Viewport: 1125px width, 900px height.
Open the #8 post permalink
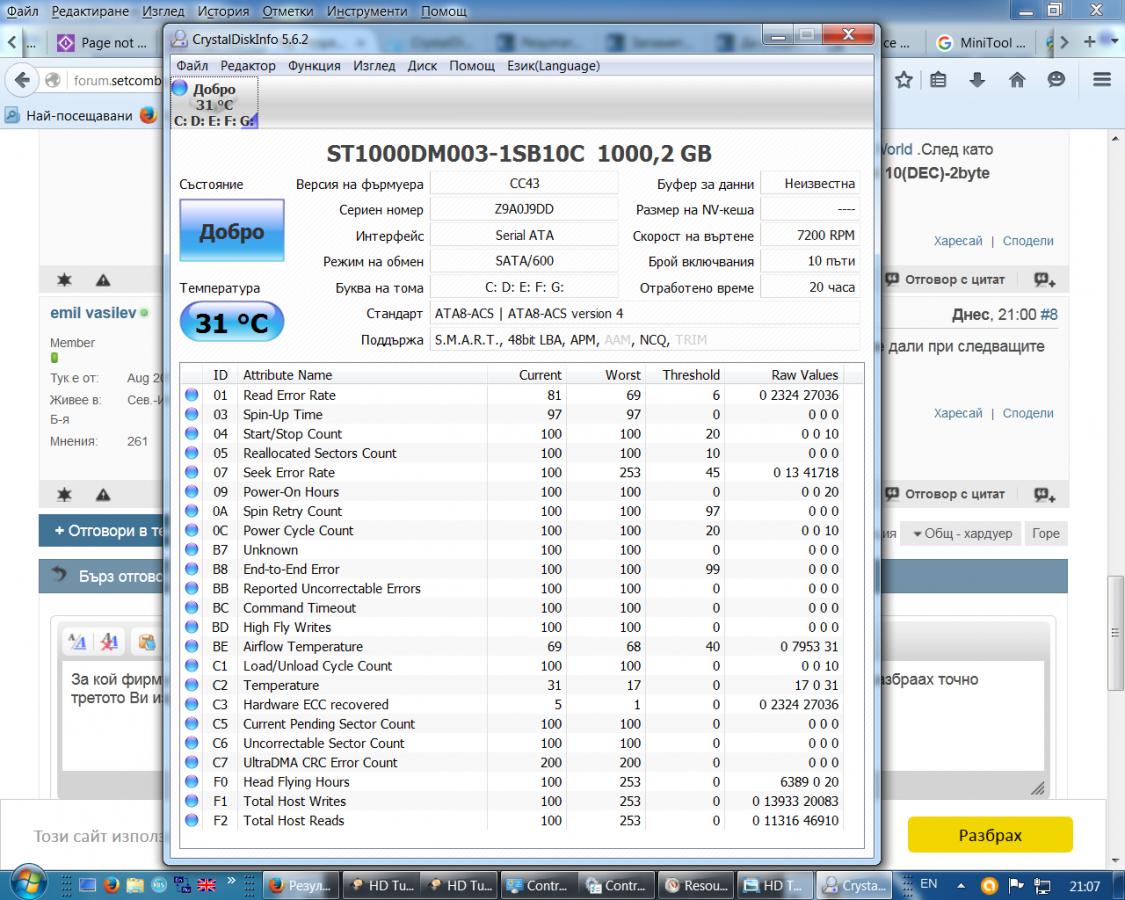1049,314
